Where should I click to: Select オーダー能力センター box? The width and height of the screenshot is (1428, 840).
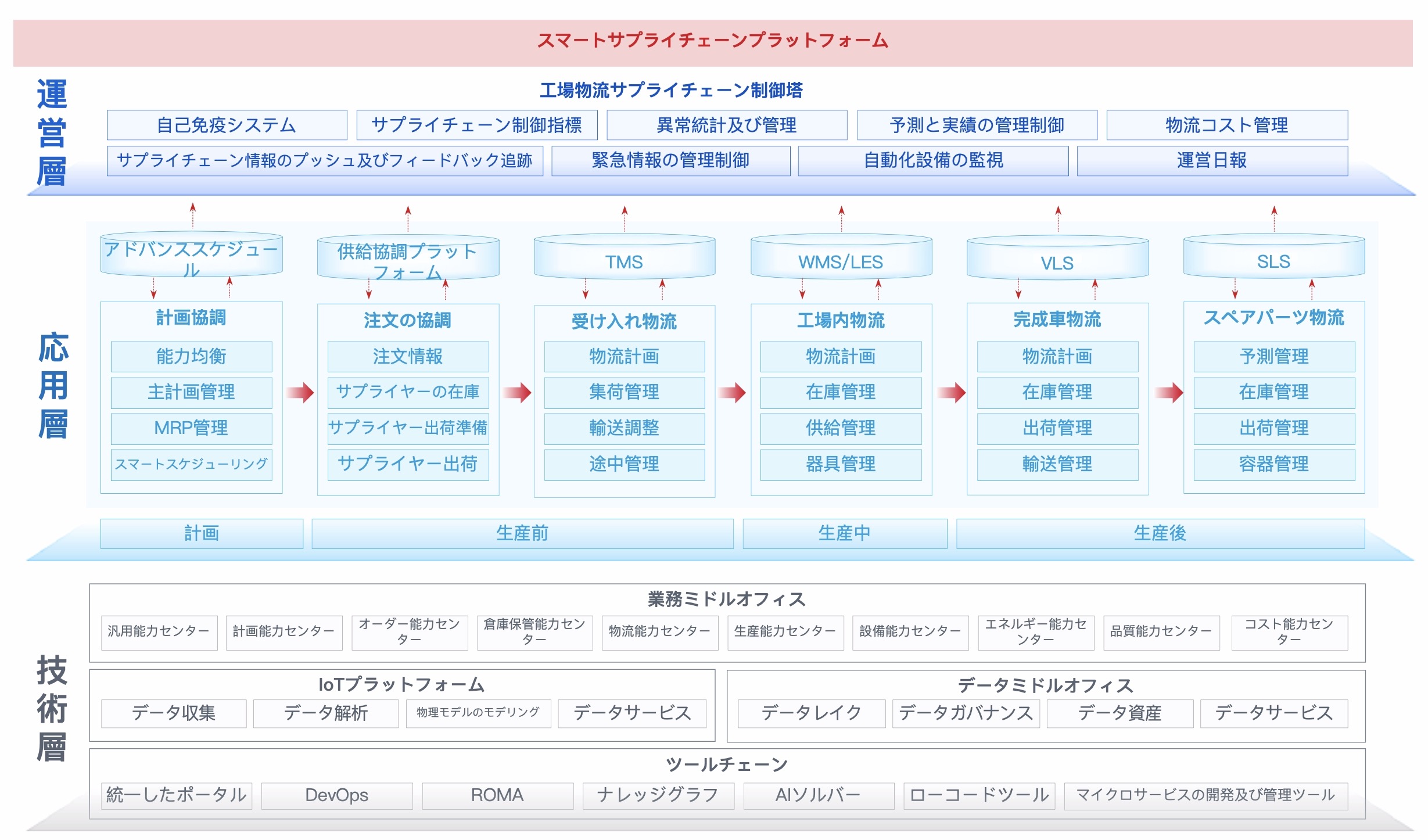(x=410, y=632)
